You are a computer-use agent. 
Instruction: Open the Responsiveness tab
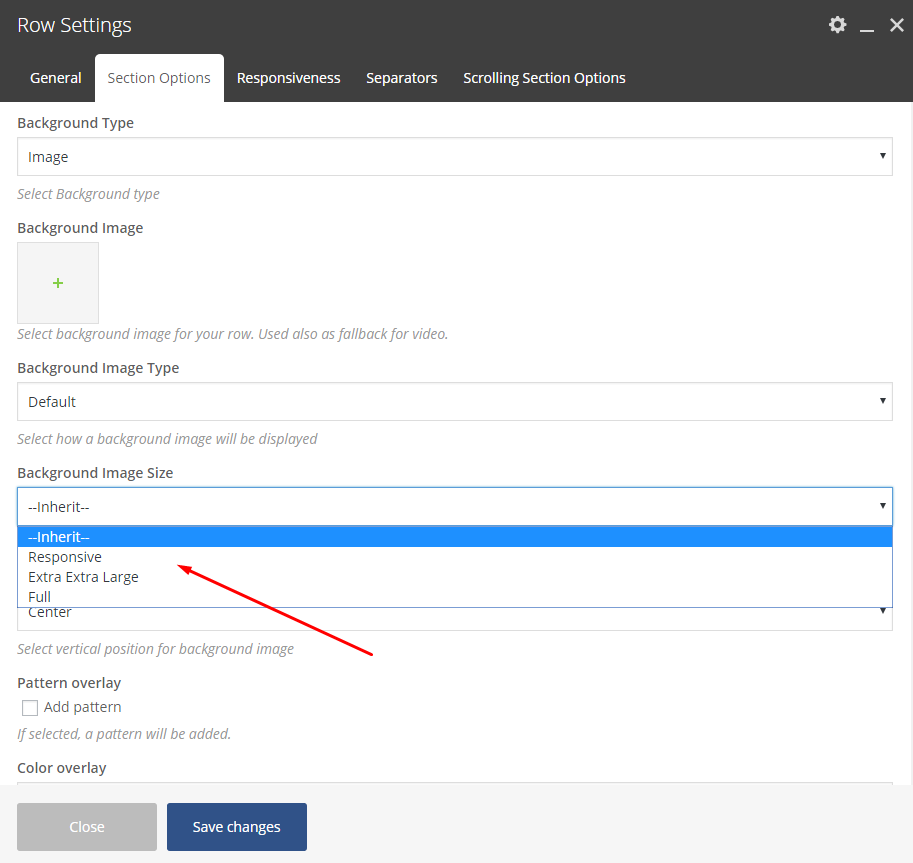tap(288, 78)
